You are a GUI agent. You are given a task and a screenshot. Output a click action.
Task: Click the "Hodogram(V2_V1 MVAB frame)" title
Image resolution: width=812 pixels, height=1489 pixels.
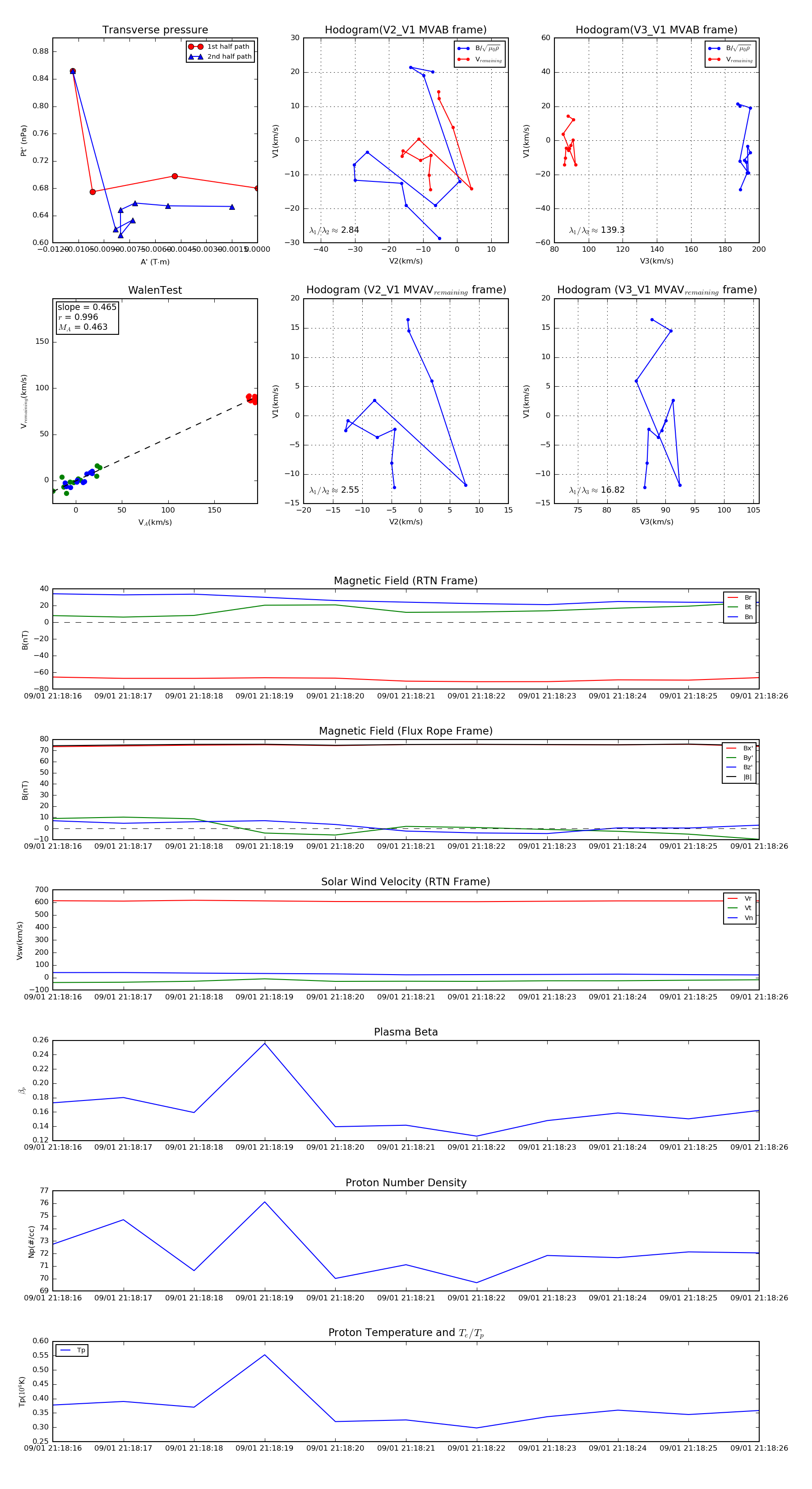[405, 30]
